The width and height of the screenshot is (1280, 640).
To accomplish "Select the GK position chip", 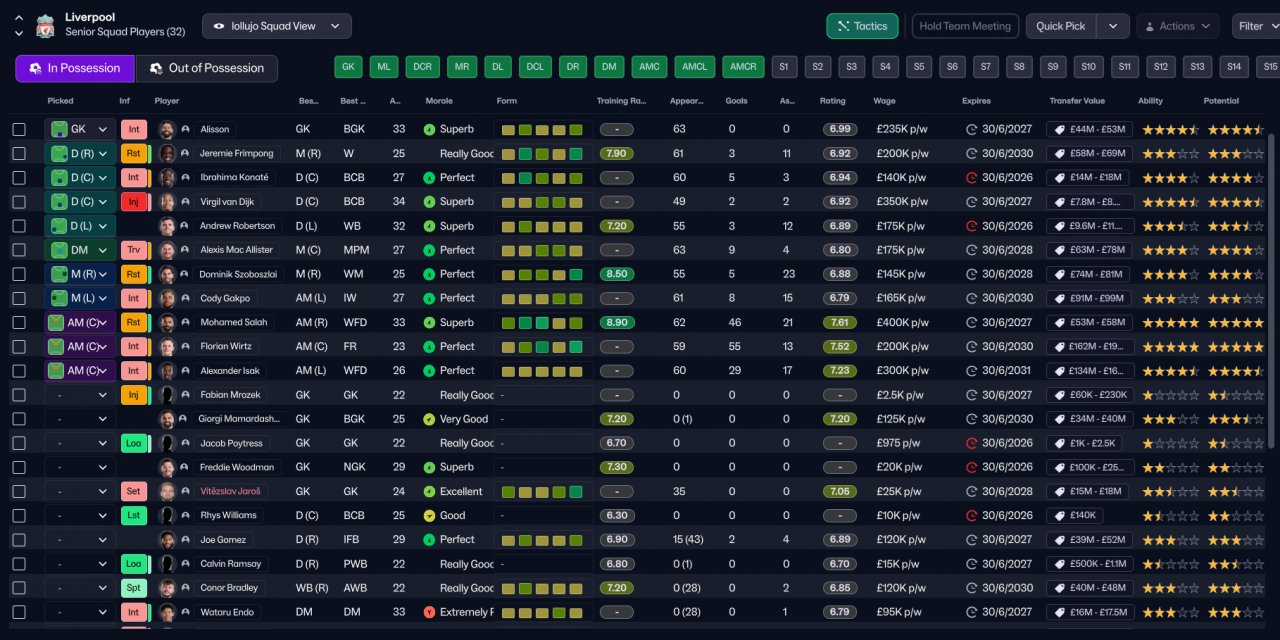I will 348,67.
